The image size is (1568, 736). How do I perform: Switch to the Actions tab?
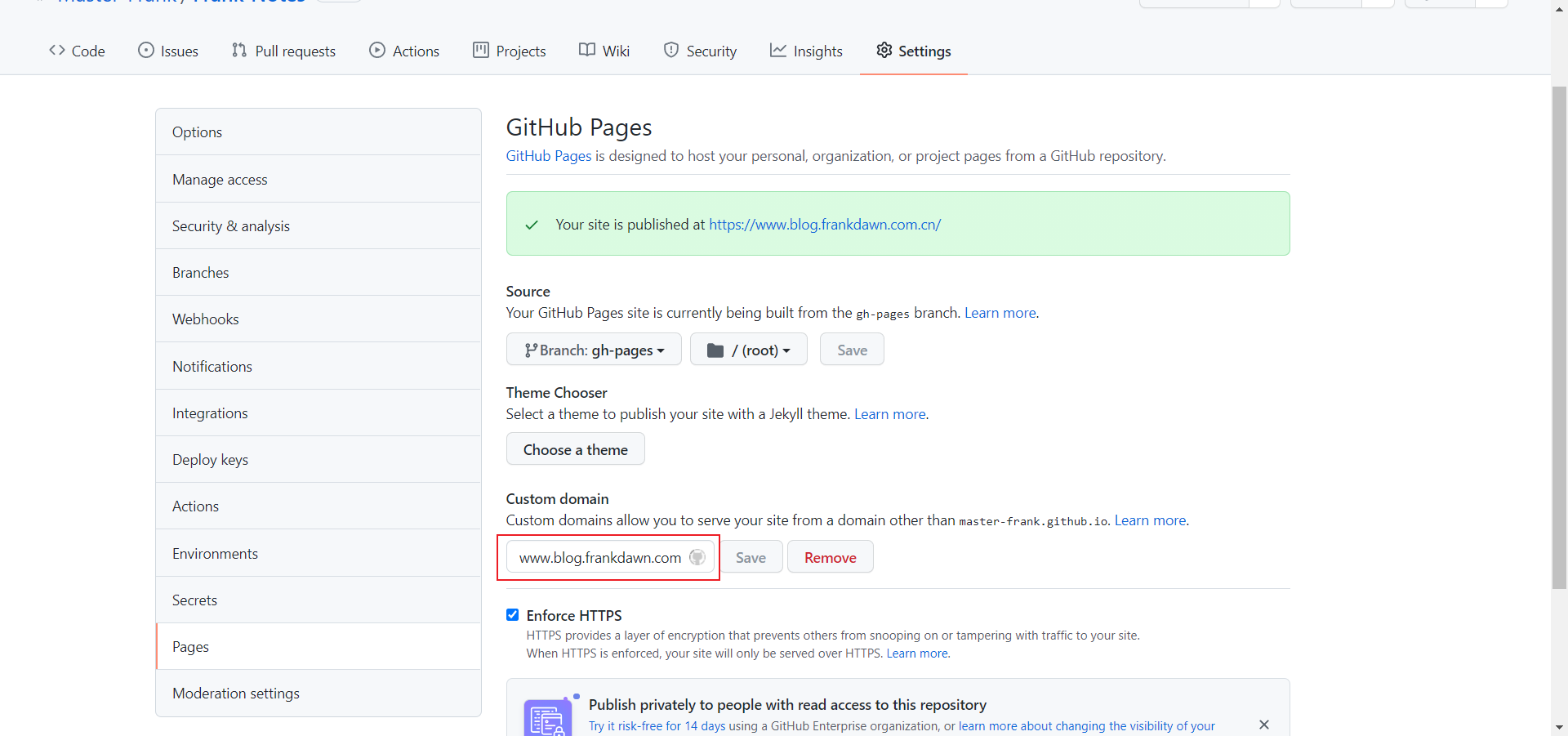(404, 51)
